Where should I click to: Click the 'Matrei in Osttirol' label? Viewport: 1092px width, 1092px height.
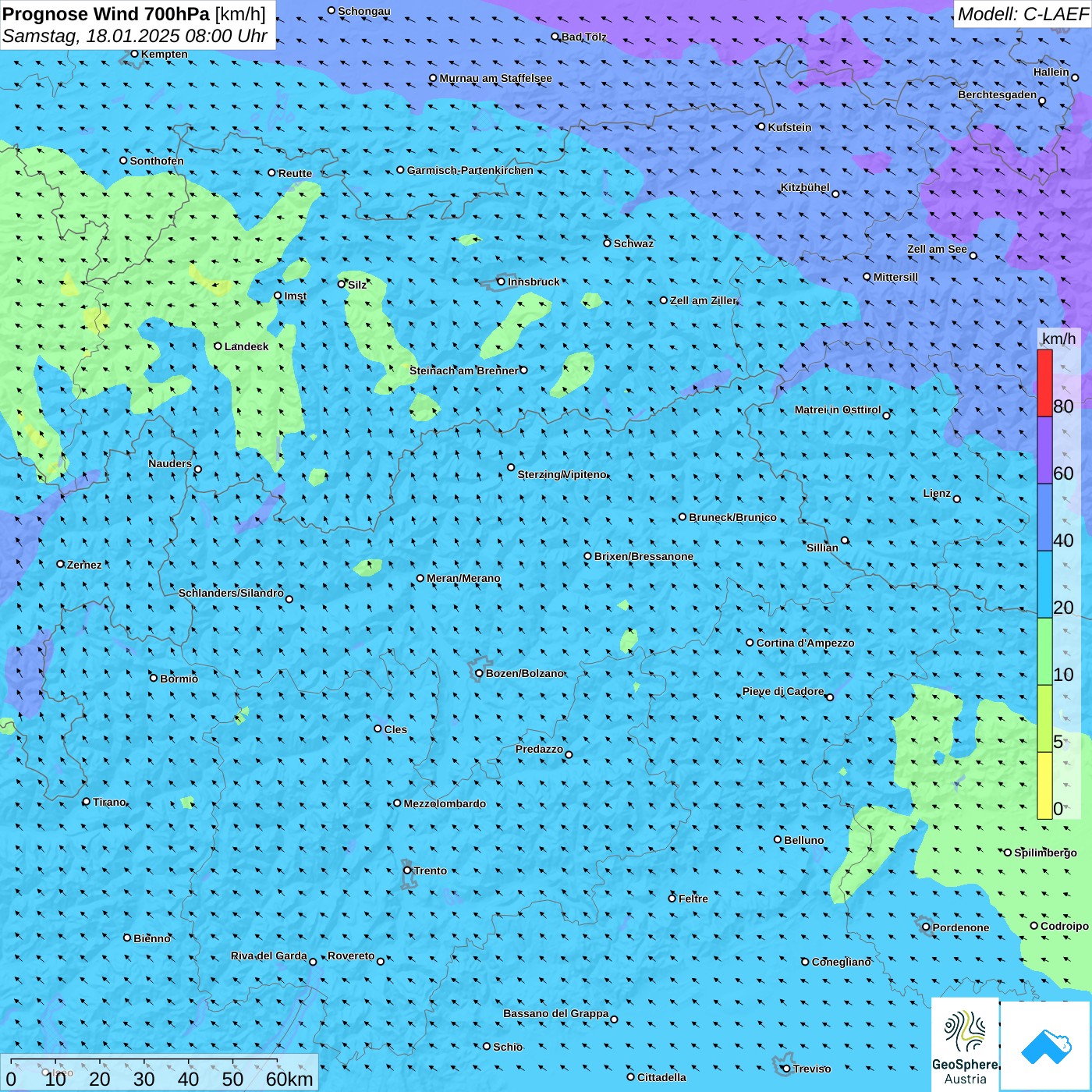click(838, 409)
